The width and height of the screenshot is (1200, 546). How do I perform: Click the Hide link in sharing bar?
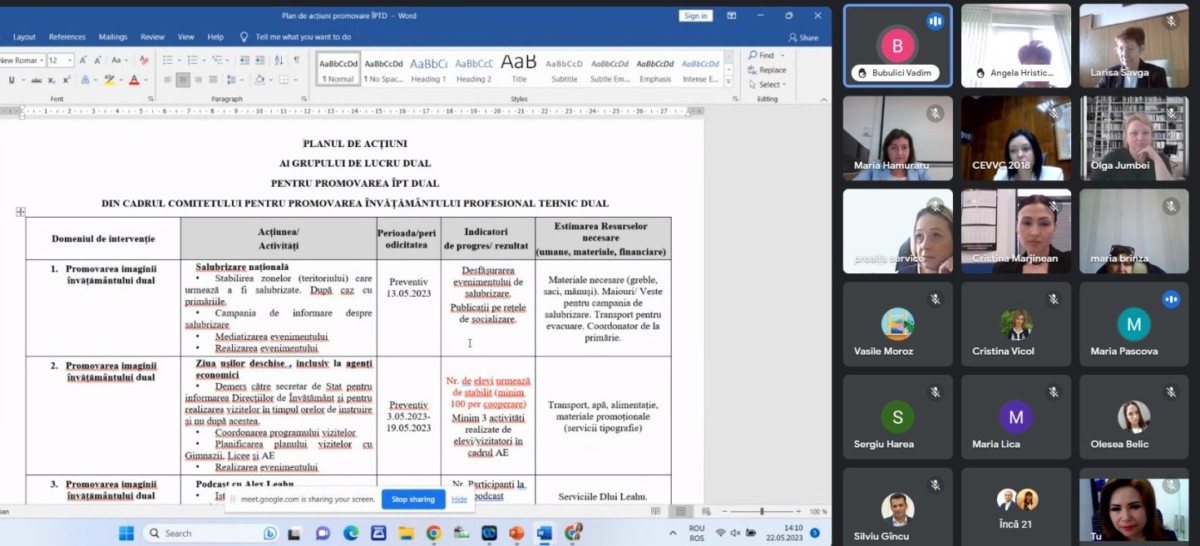tap(459, 499)
